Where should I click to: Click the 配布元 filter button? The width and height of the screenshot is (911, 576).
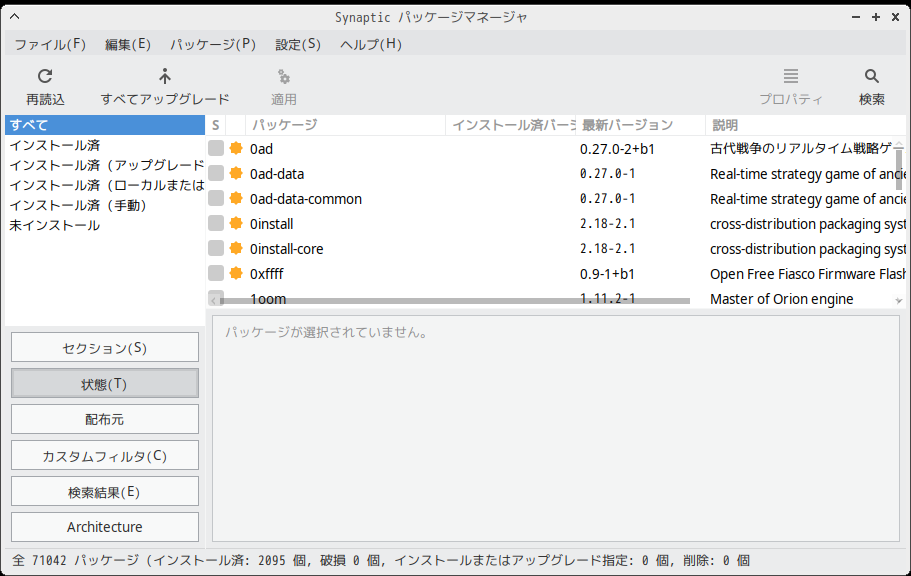[x=105, y=420]
